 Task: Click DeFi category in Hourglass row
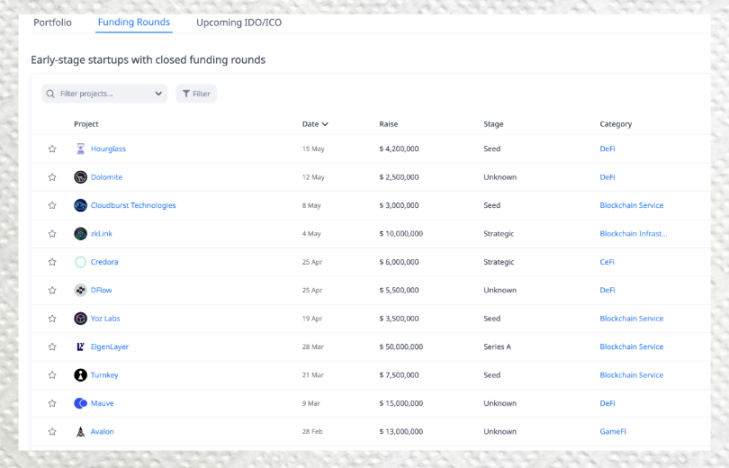click(x=607, y=149)
